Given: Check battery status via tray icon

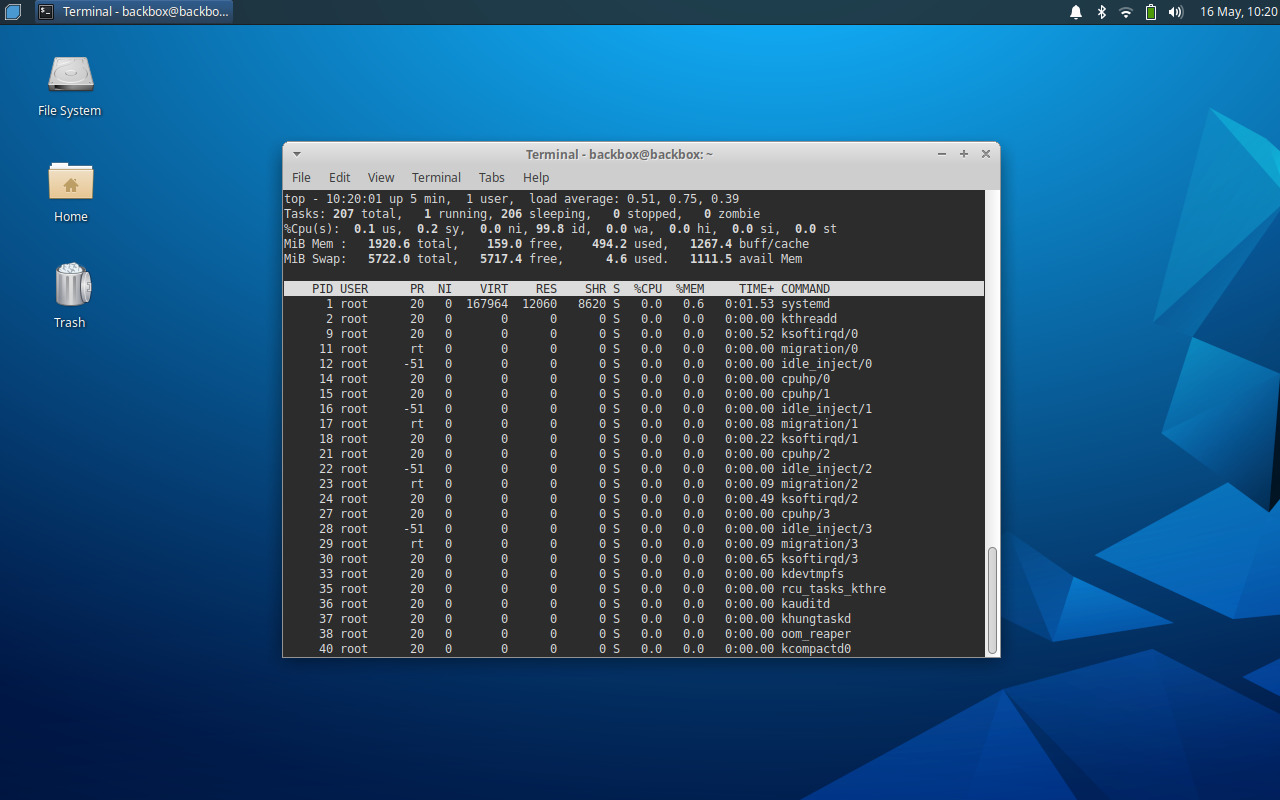Looking at the screenshot, I should [1150, 12].
